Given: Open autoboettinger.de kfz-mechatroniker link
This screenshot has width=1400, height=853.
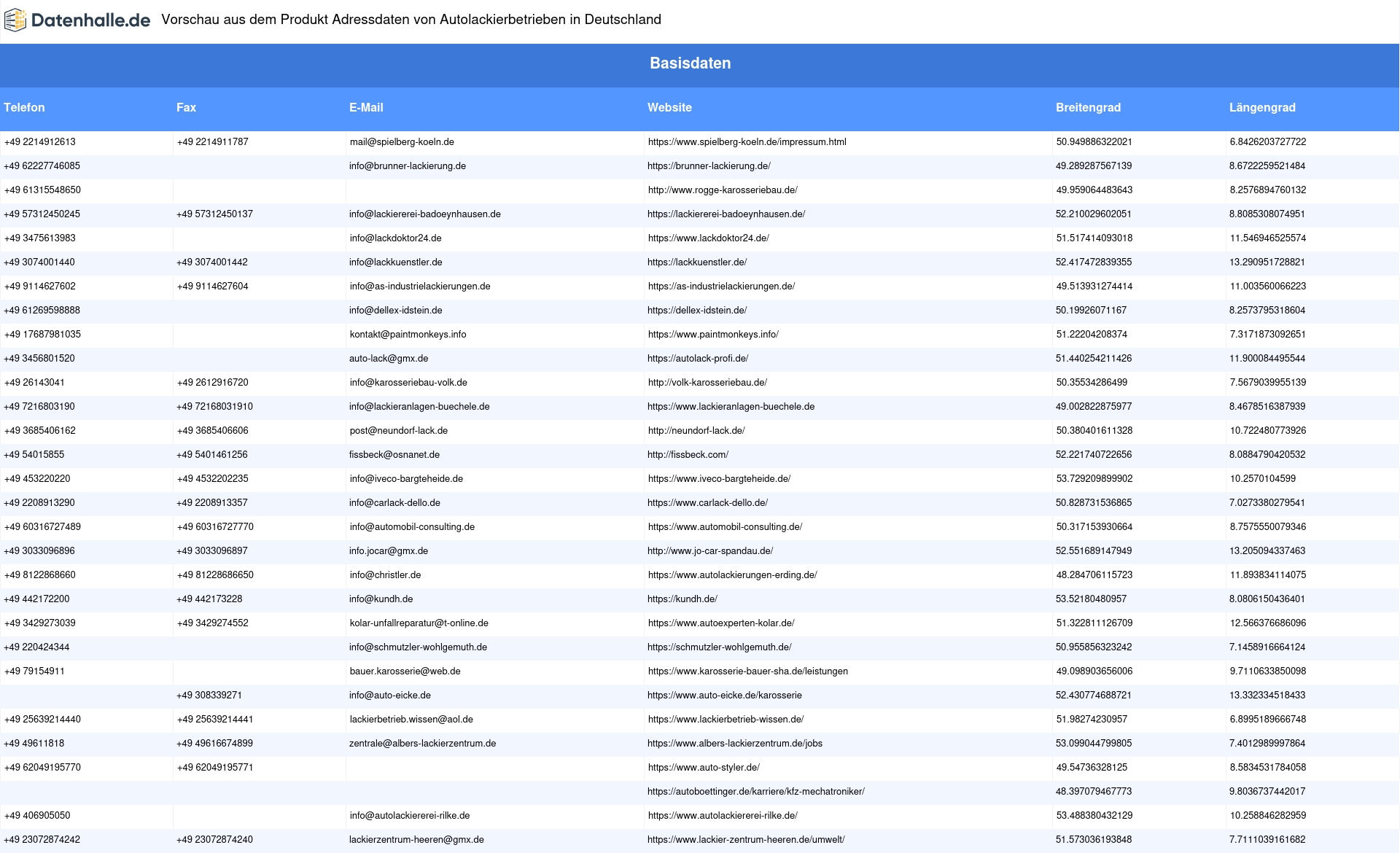Looking at the screenshot, I should coord(756,792).
